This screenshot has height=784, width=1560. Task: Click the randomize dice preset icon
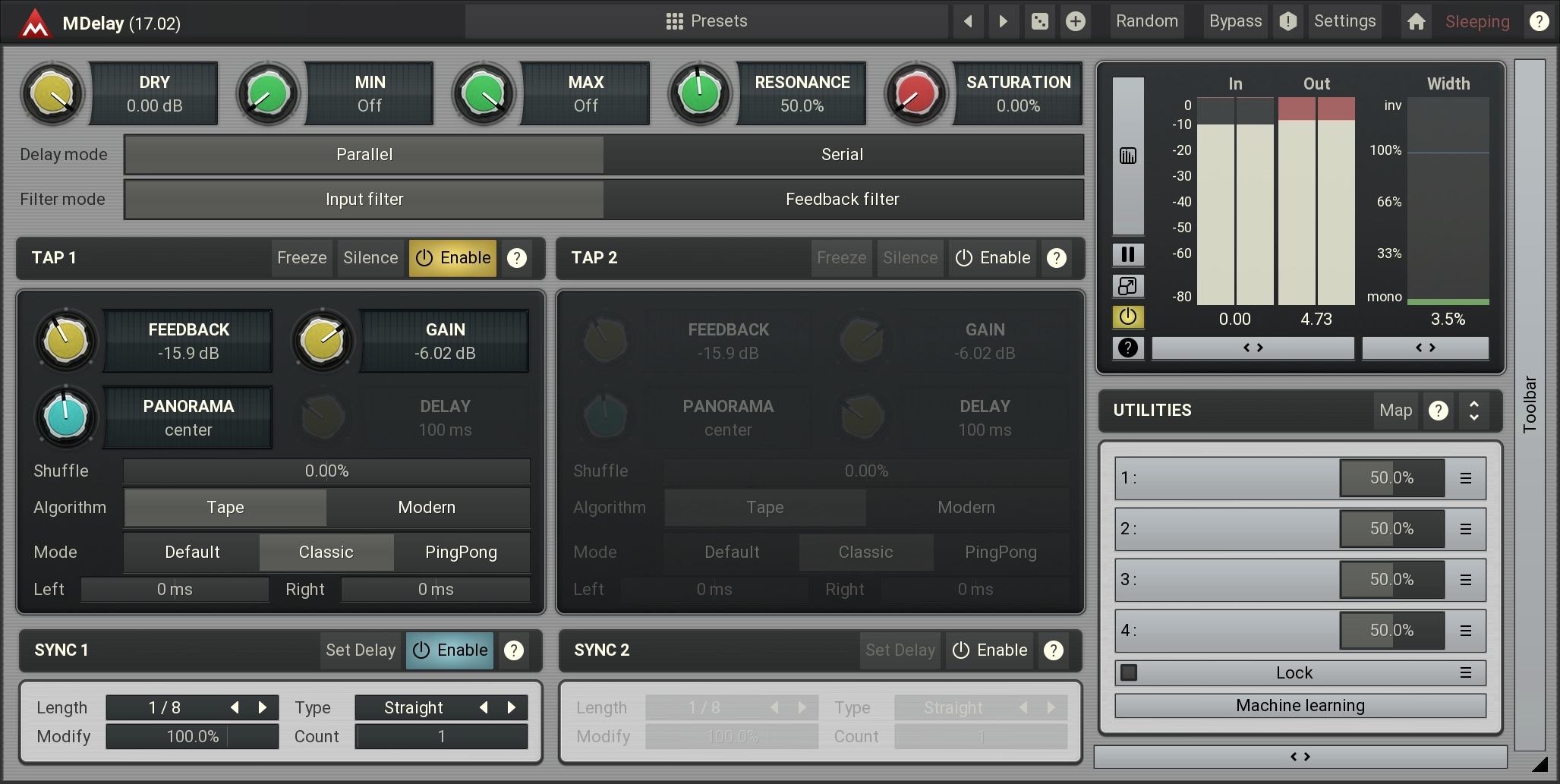coord(1039,21)
